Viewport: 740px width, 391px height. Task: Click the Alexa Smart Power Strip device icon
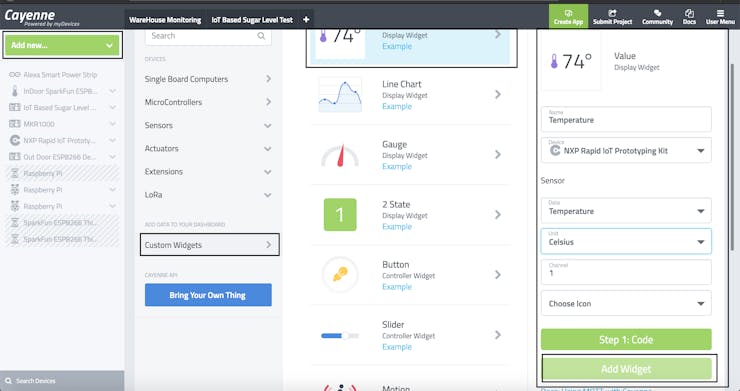[15, 75]
